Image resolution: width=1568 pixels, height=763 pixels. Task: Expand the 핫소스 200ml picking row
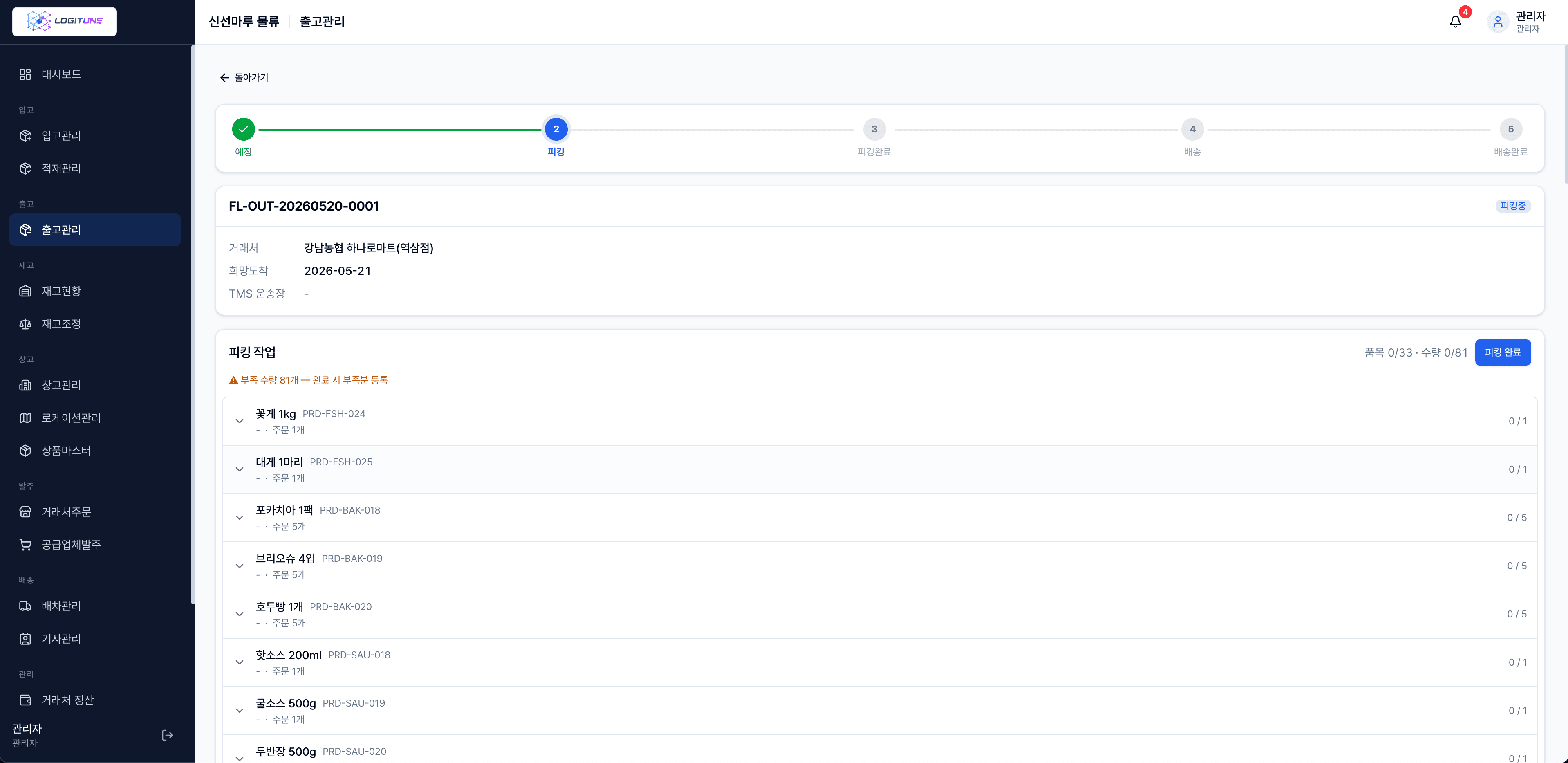(240, 662)
